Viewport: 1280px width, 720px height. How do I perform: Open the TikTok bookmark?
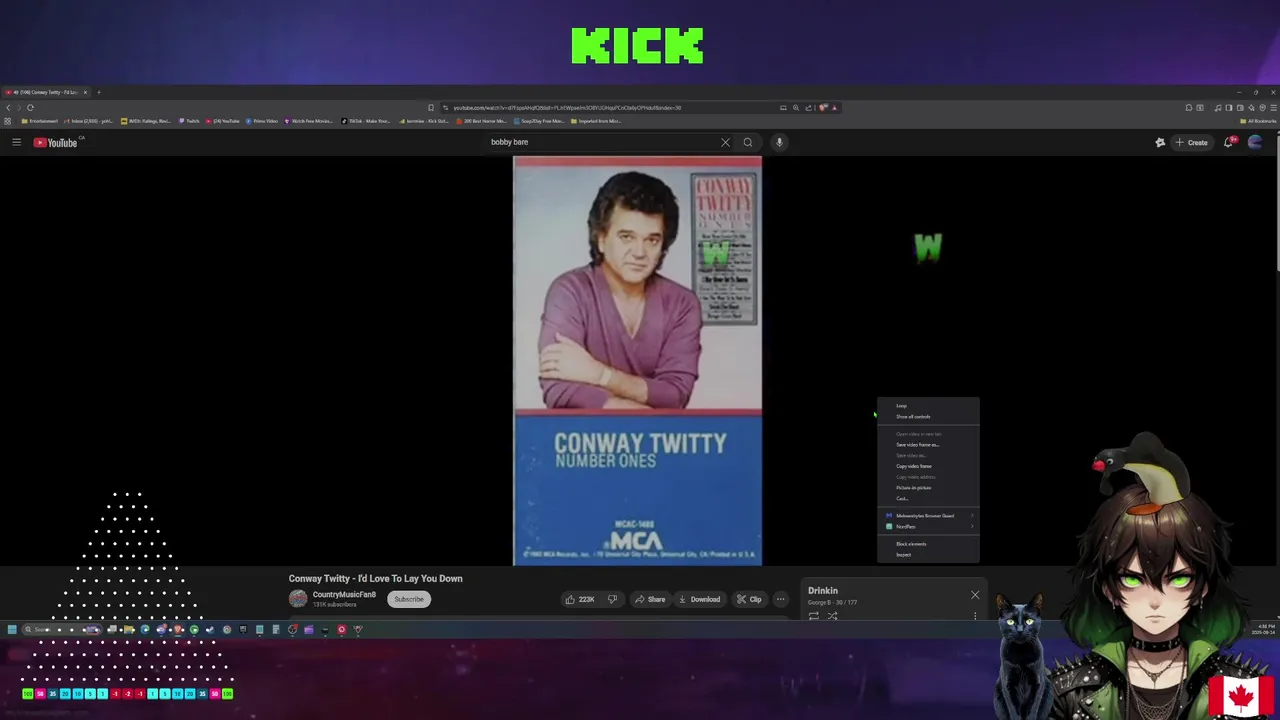[x=365, y=121]
